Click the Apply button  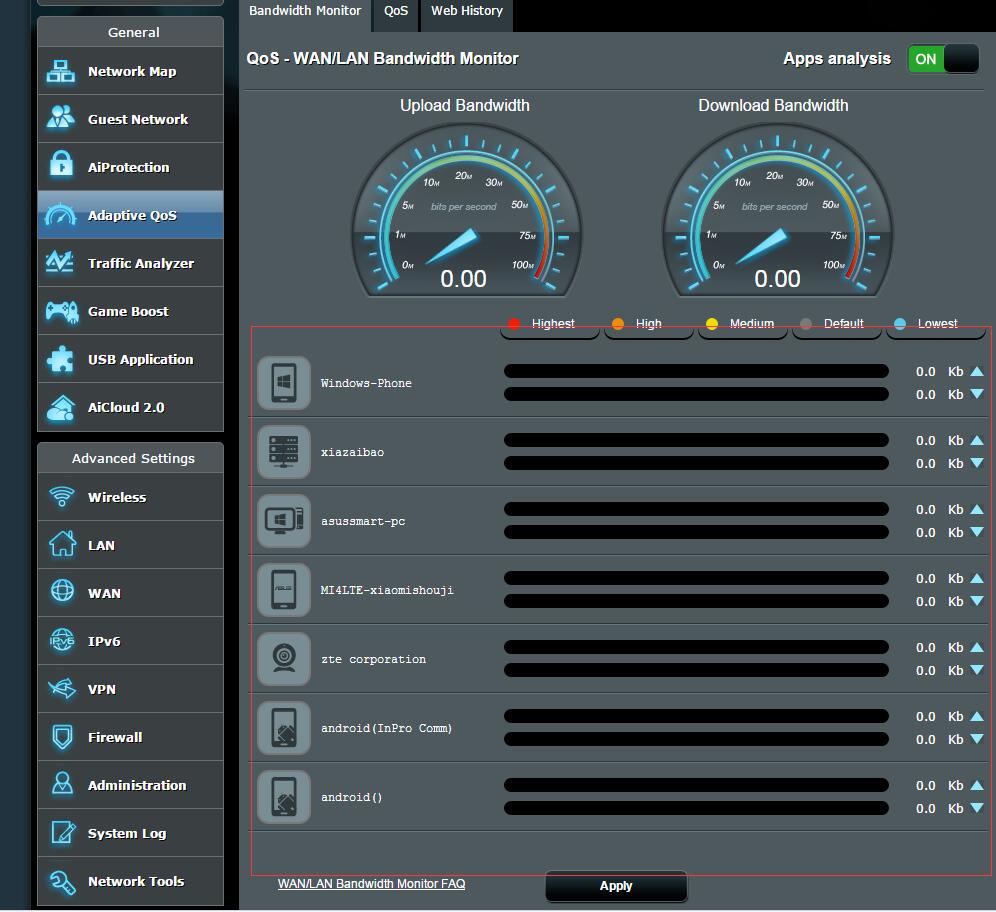[616, 886]
